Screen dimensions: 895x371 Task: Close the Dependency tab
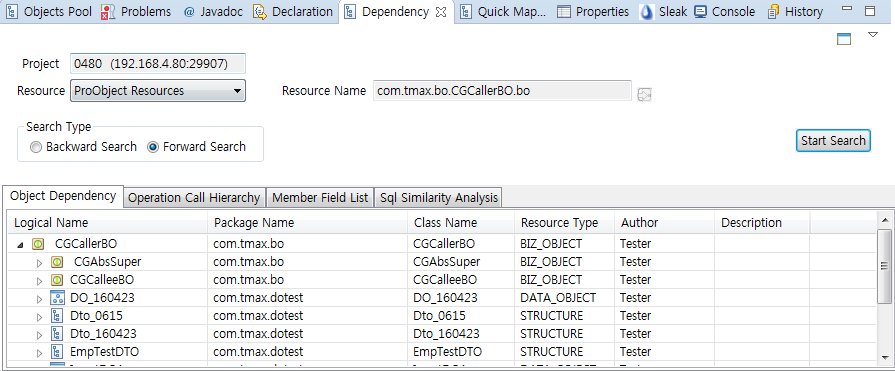click(441, 12)
